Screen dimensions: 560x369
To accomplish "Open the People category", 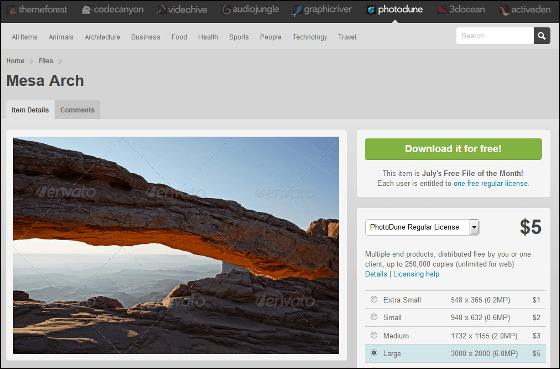I will (270, 37).
